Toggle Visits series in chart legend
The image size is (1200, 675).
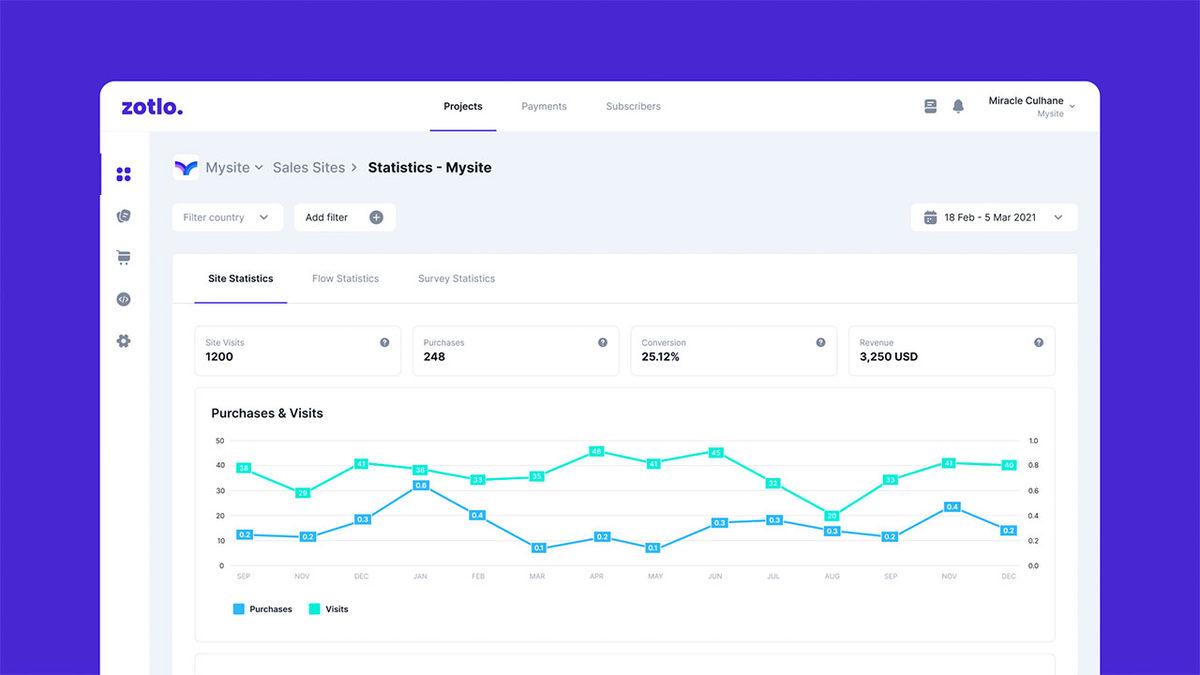(329, 609)
